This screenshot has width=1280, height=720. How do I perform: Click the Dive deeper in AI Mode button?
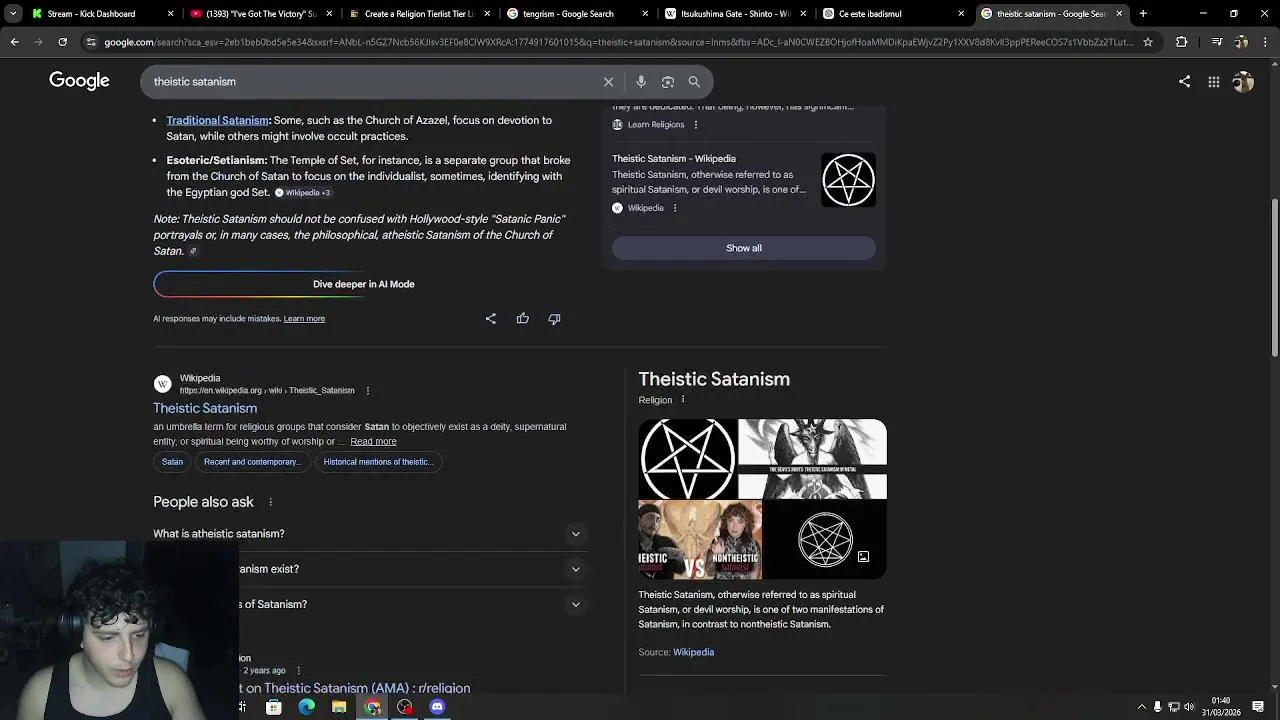click(x=364, y=284)
